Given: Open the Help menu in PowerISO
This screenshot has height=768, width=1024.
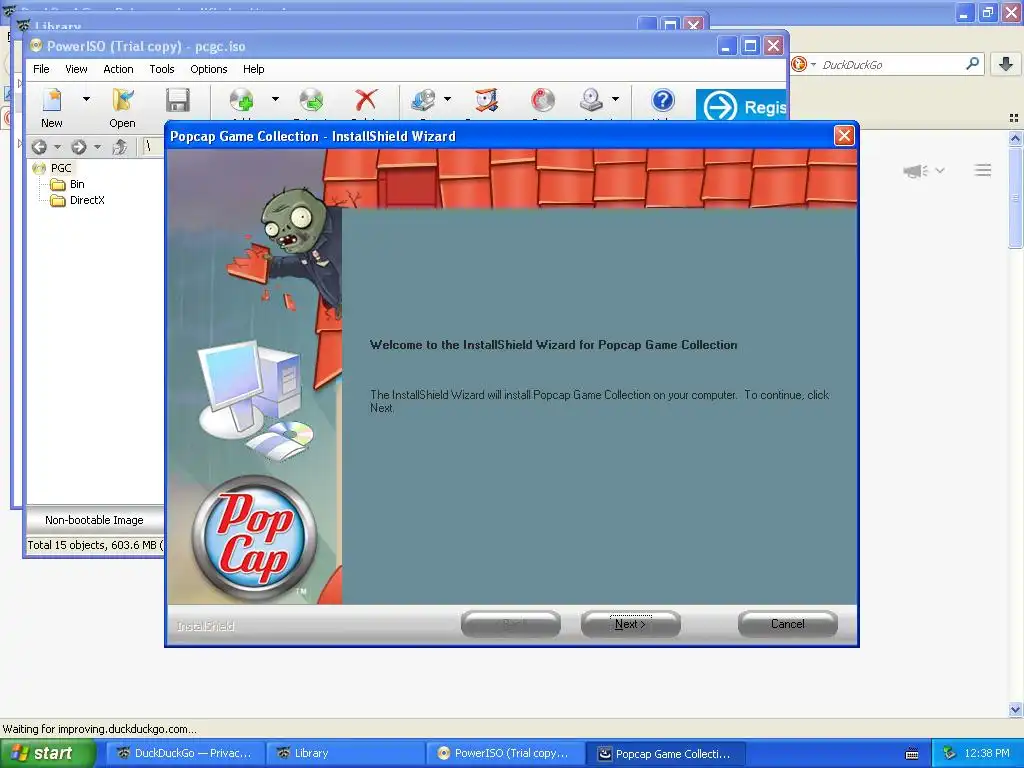Looking at the screenshot, I should [x=253, y=69].
